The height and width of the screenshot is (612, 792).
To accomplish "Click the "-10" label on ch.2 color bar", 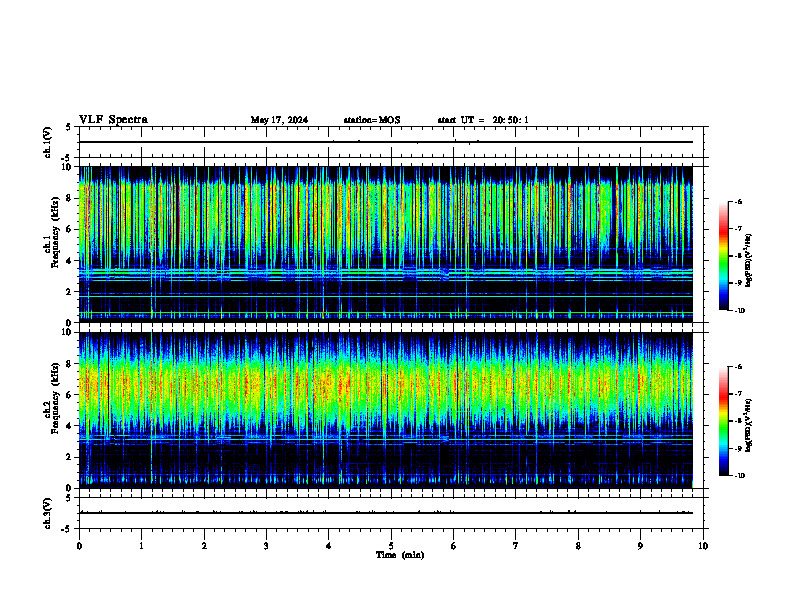I will pos(739,476).
